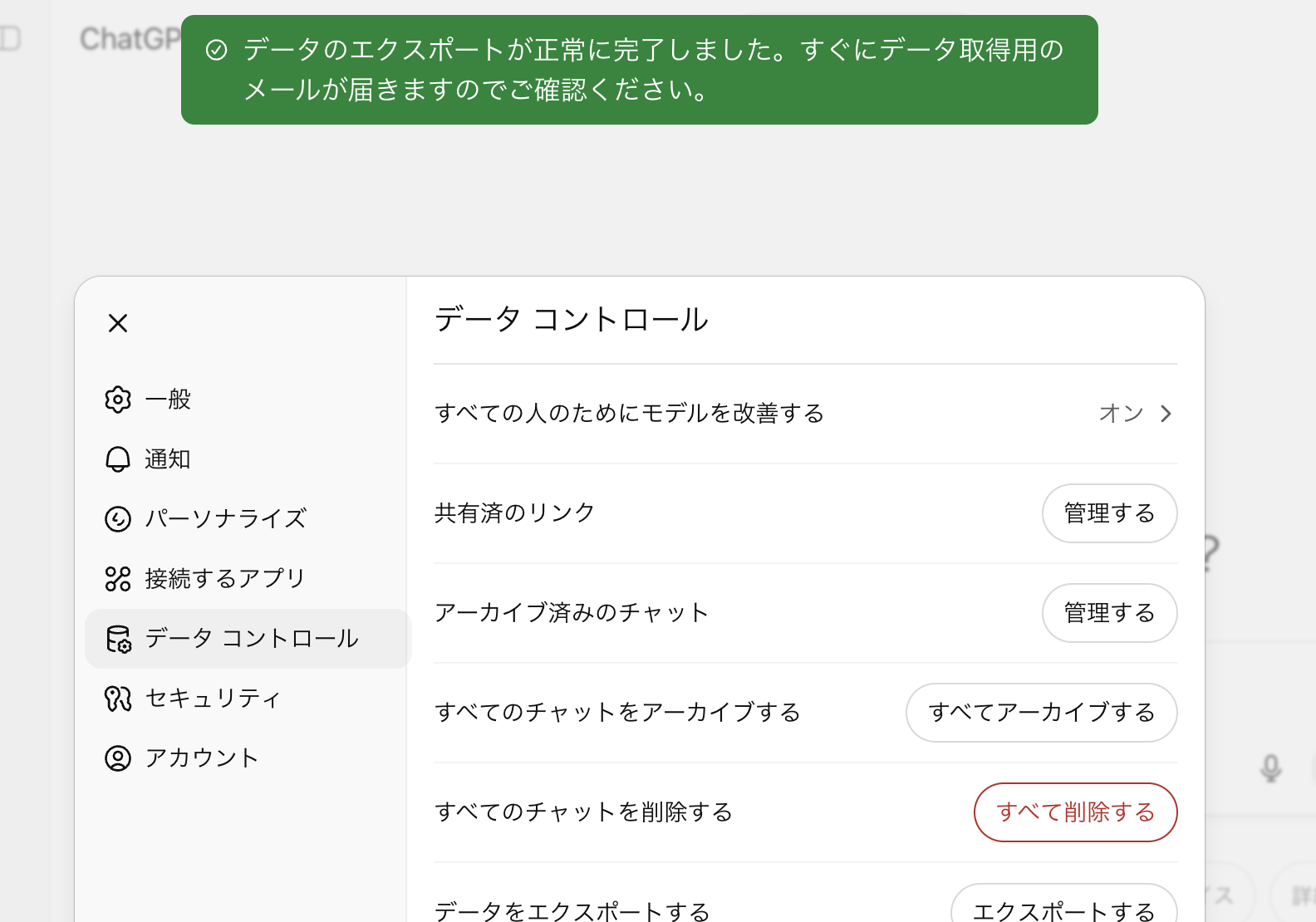Click the データ コントロール database icon
The height and width of the screenshot is (922, 1316).
(x=118, y=639)
